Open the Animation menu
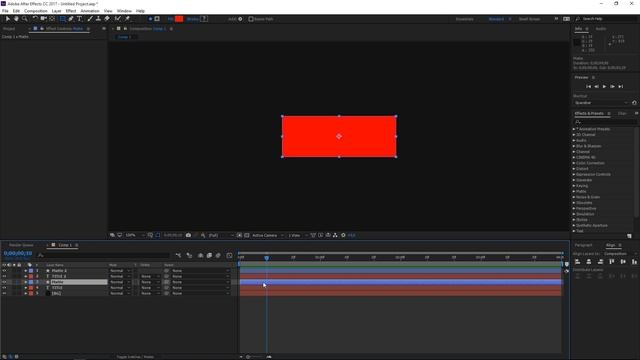The image size is (640, 360). (90, 11)
